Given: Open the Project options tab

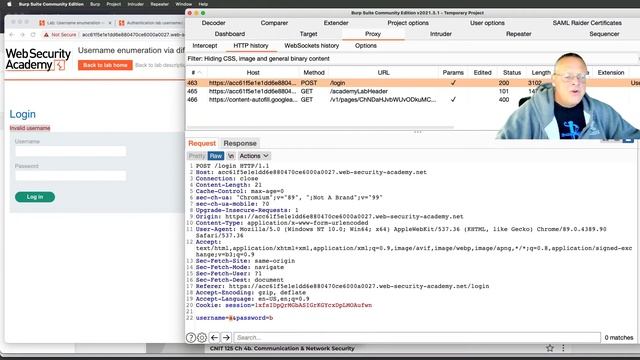Looking at the screenshot, I should (408, 23).
